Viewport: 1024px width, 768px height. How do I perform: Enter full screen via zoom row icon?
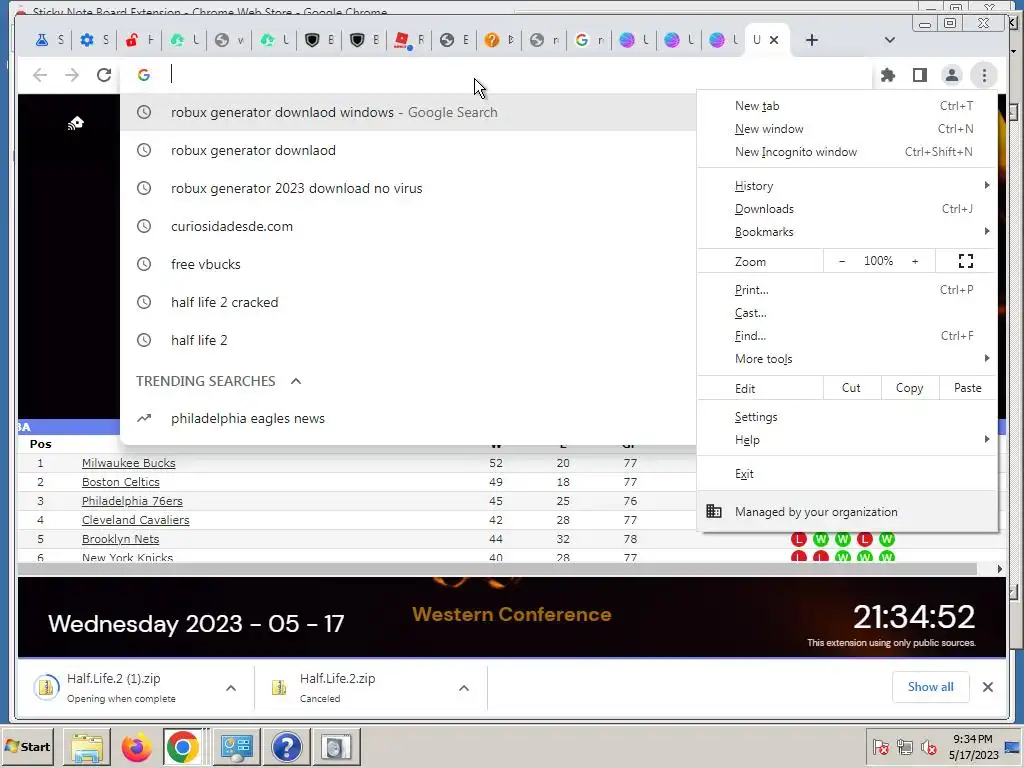[966, 261]
